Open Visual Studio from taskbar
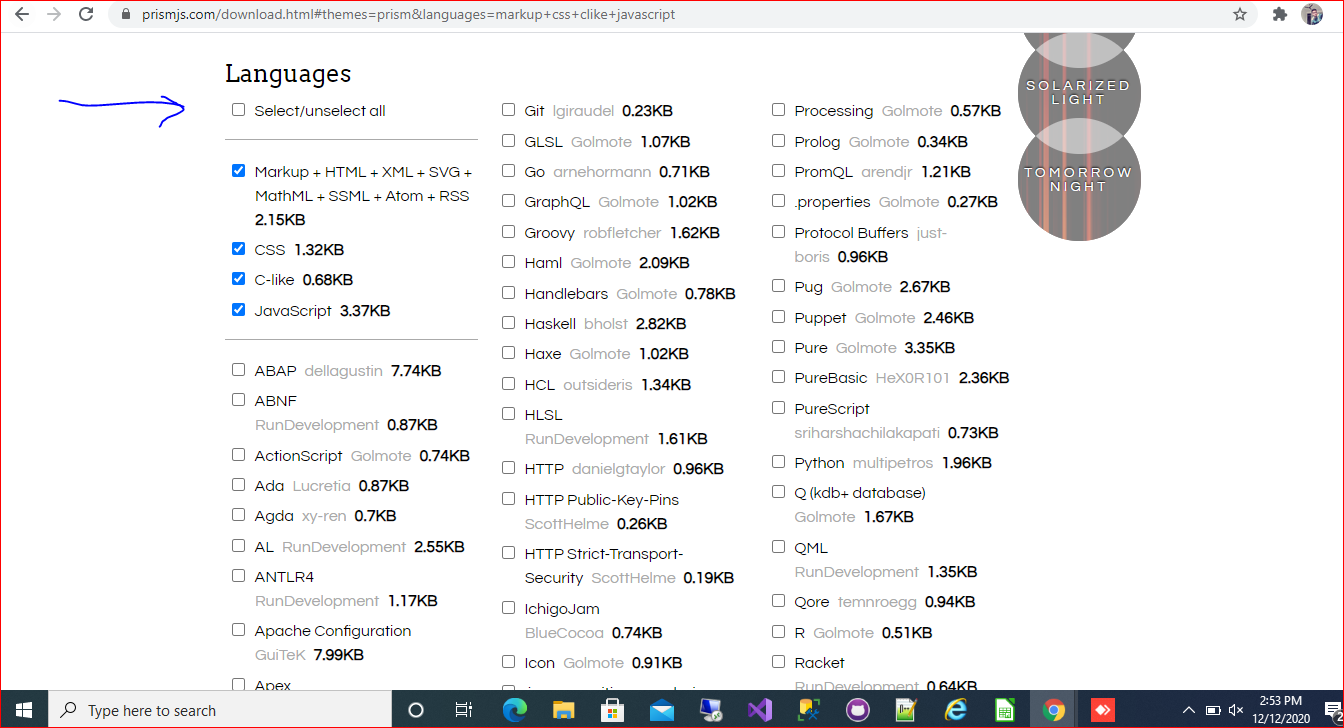Viewport: 1344px width, 728px height. coord(759,710)
